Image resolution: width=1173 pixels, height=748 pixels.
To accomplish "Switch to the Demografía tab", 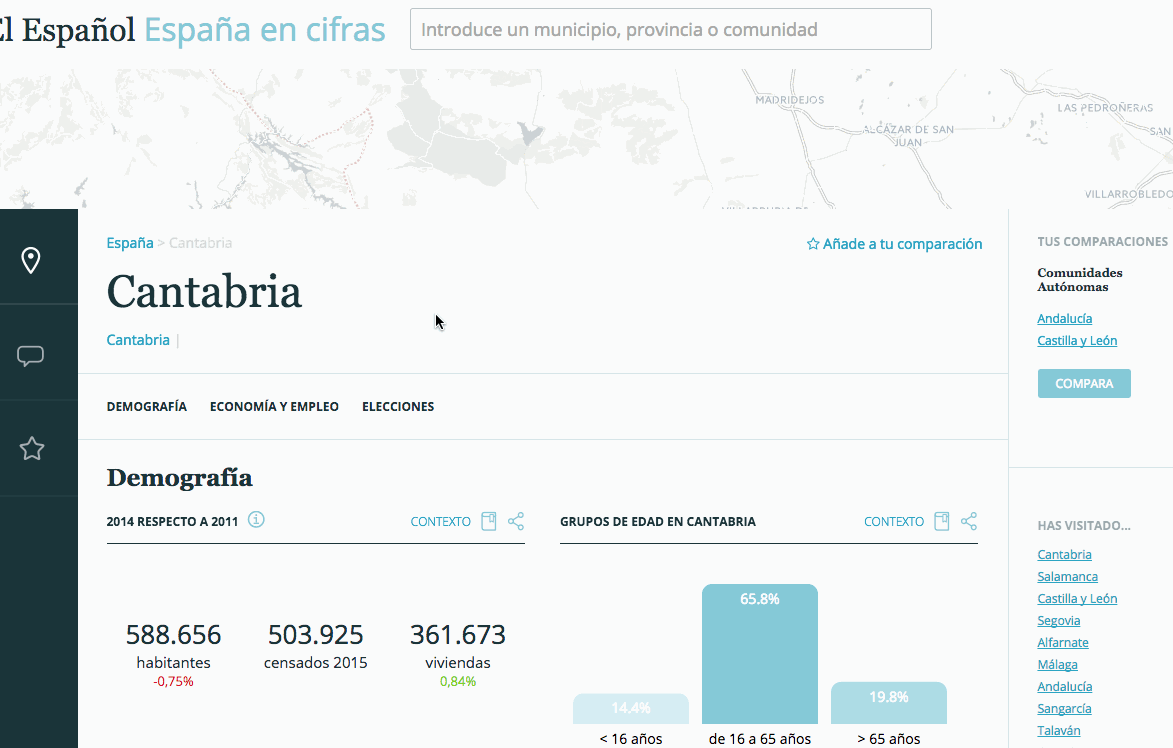I will (x=147, y=406).
